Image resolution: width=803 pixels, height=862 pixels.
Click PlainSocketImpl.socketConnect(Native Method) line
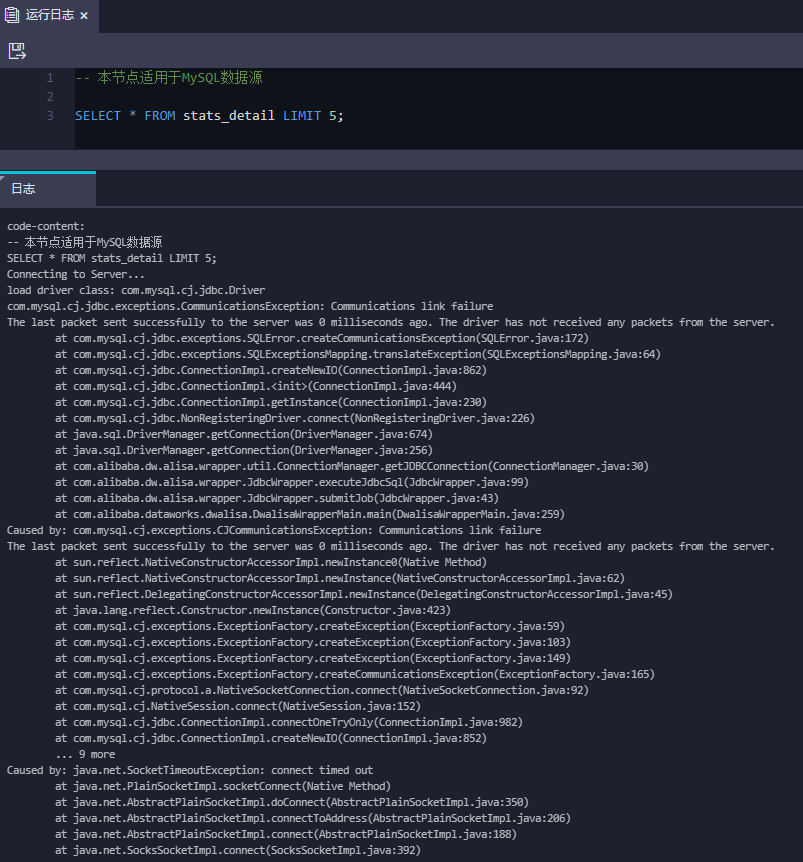coord(223,786)
